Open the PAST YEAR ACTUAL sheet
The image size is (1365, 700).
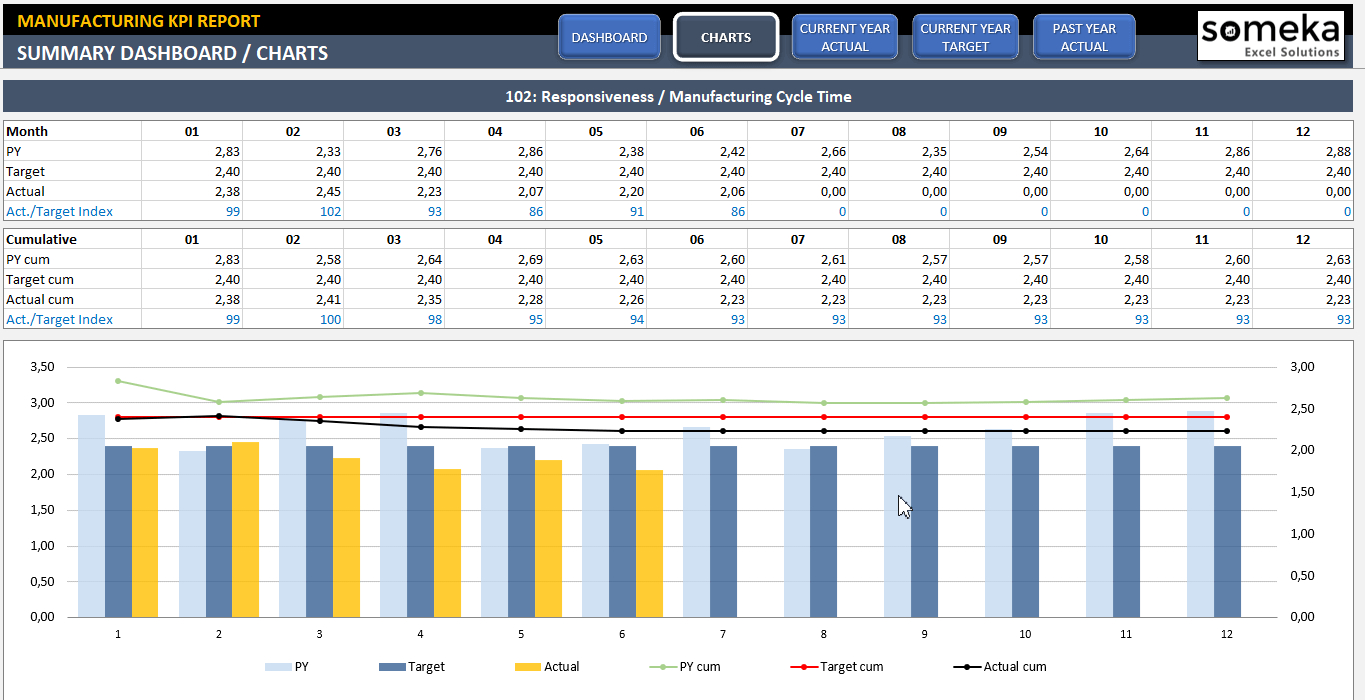click(x=1084, y=36)
